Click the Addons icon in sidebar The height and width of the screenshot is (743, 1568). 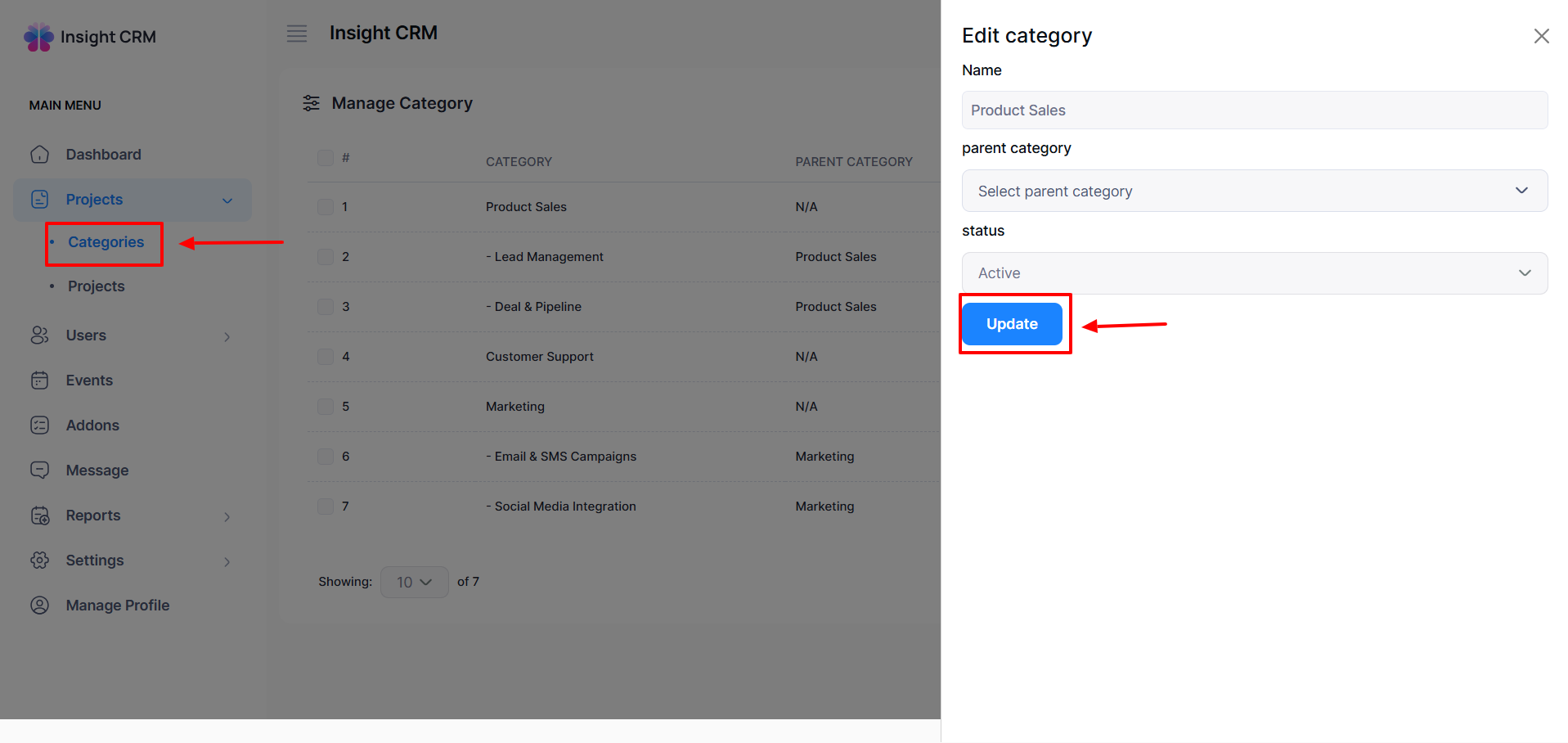point(39,426)
